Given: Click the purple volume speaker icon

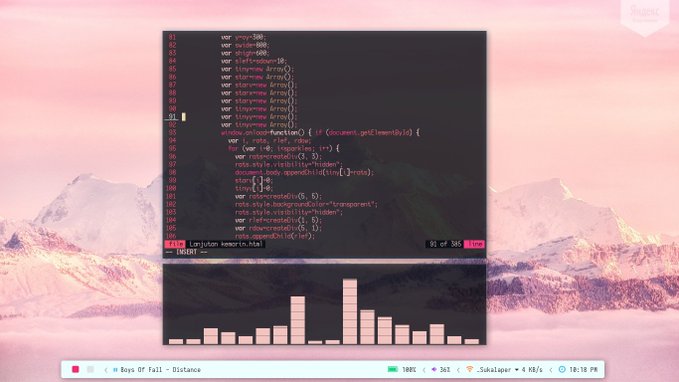Looking at the screenshot, I should 434,369.
